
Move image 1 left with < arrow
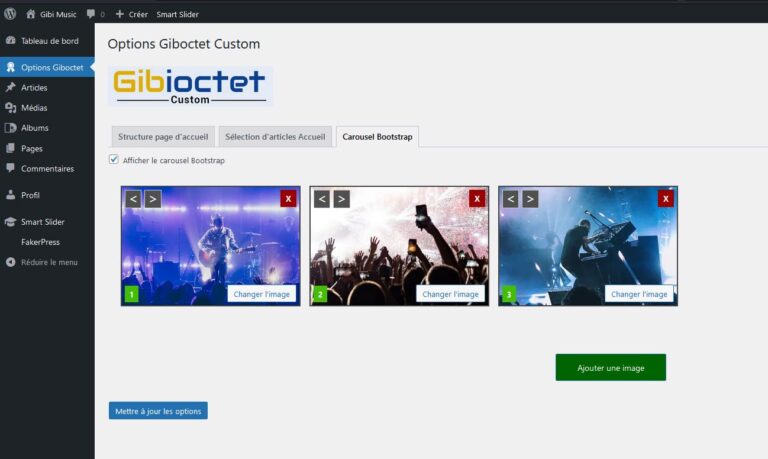click(x=133, y=199)
